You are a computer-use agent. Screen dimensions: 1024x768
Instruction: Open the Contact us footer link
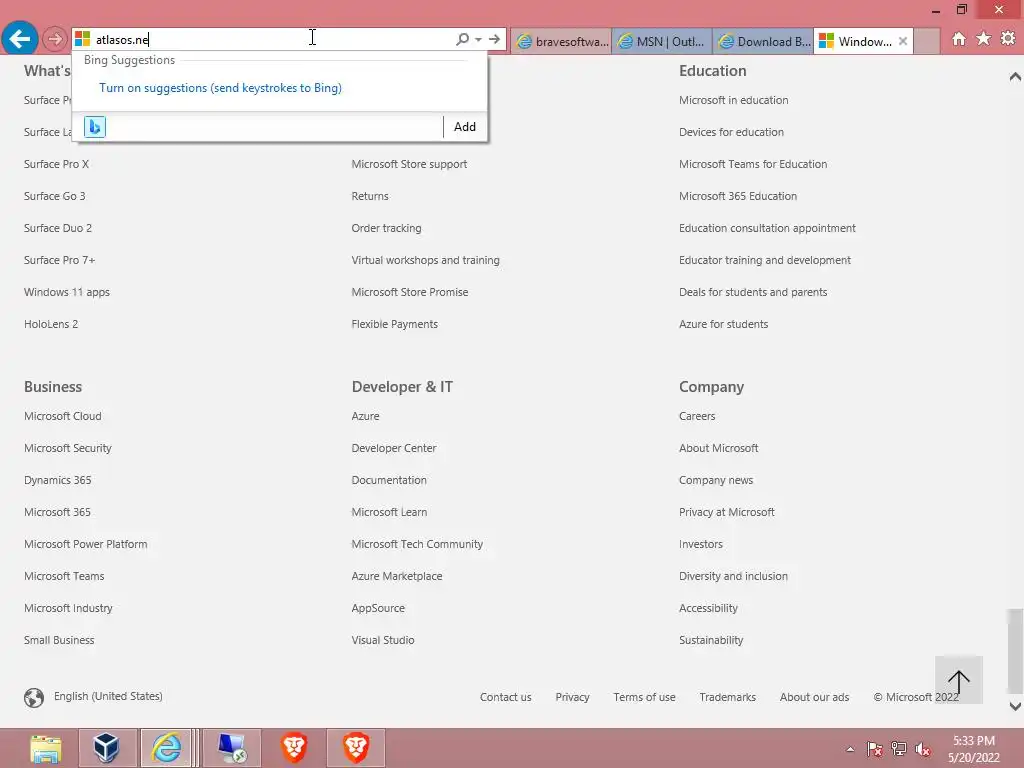505,697
